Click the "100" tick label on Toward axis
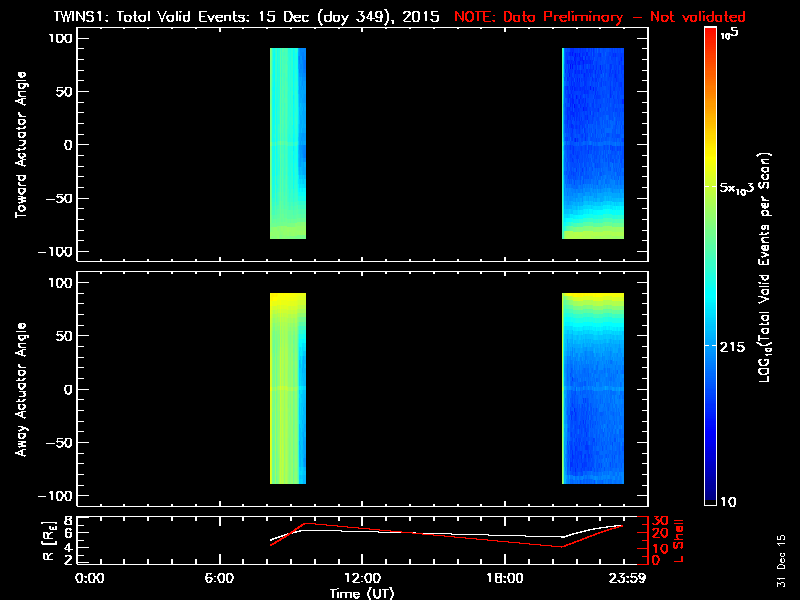 60,38
